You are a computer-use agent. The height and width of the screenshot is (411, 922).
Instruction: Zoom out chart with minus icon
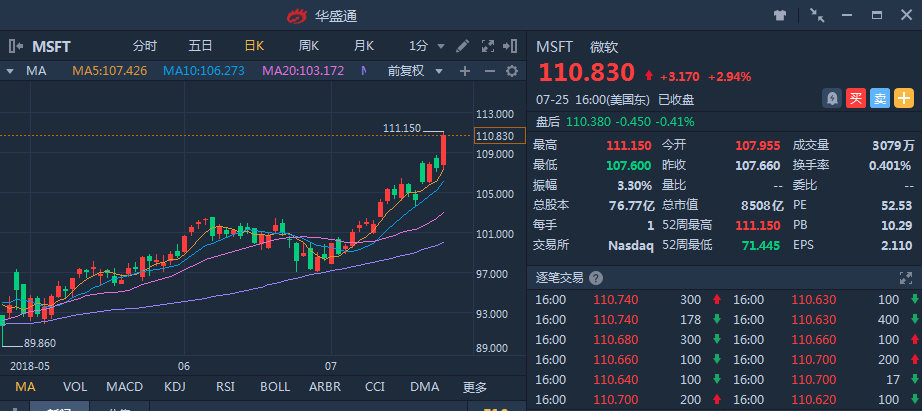pos(489,71)
